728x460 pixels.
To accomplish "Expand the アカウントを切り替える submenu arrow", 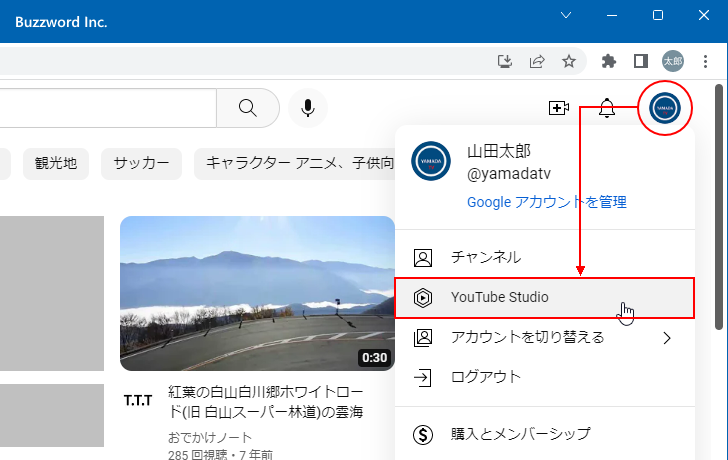I will point(667,338).
